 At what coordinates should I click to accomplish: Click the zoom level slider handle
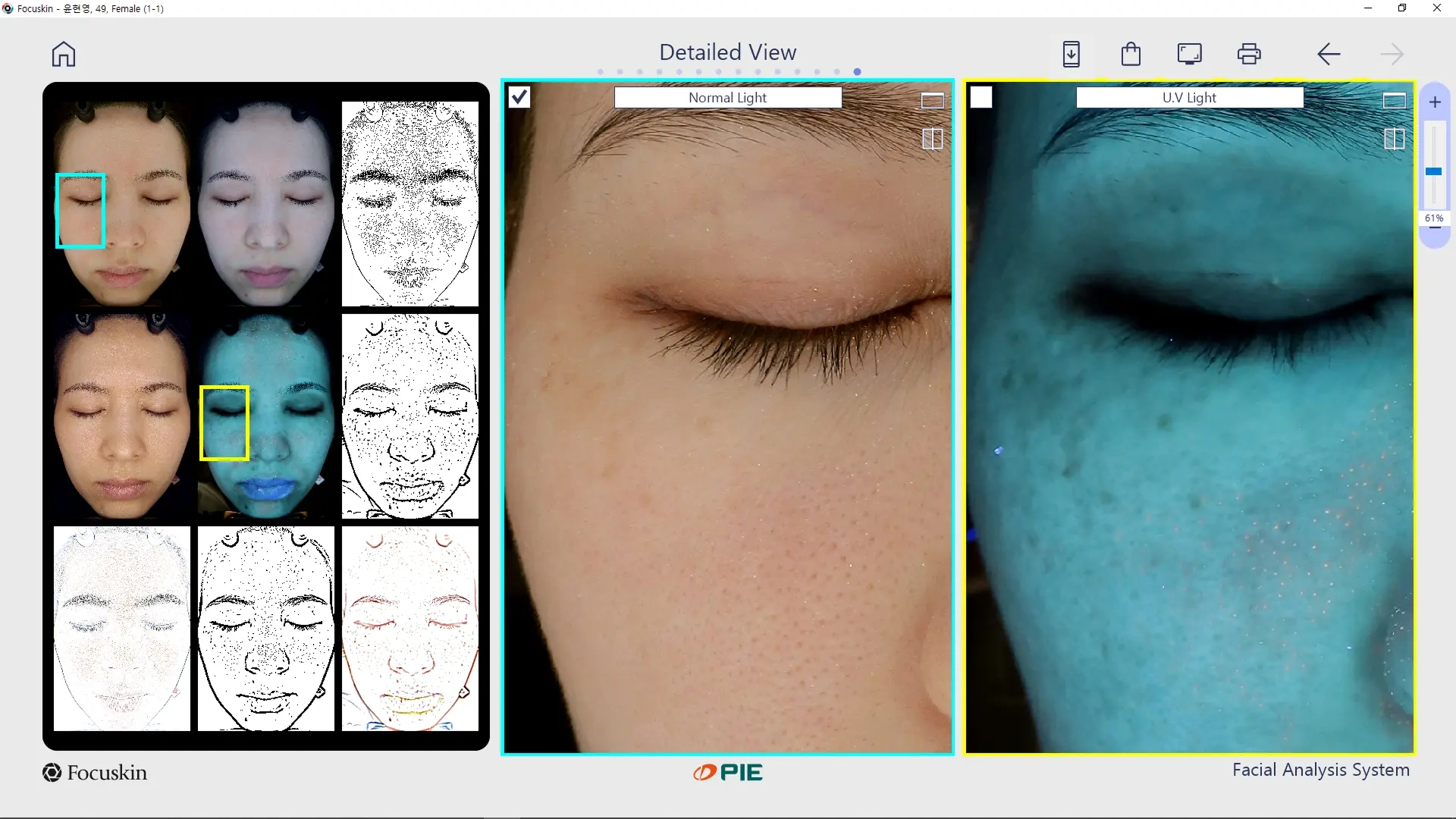tap(1433, 172)
